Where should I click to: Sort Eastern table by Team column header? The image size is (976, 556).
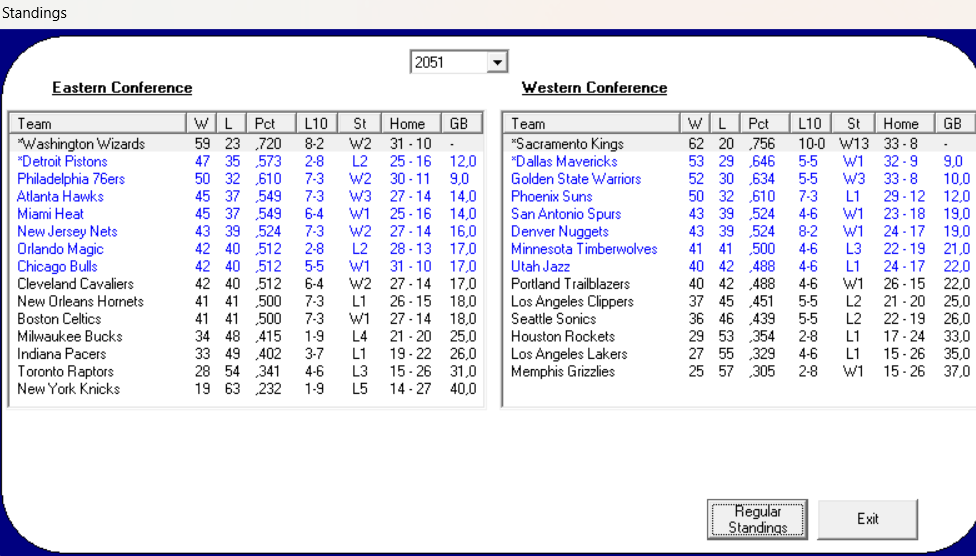point(98,123)
